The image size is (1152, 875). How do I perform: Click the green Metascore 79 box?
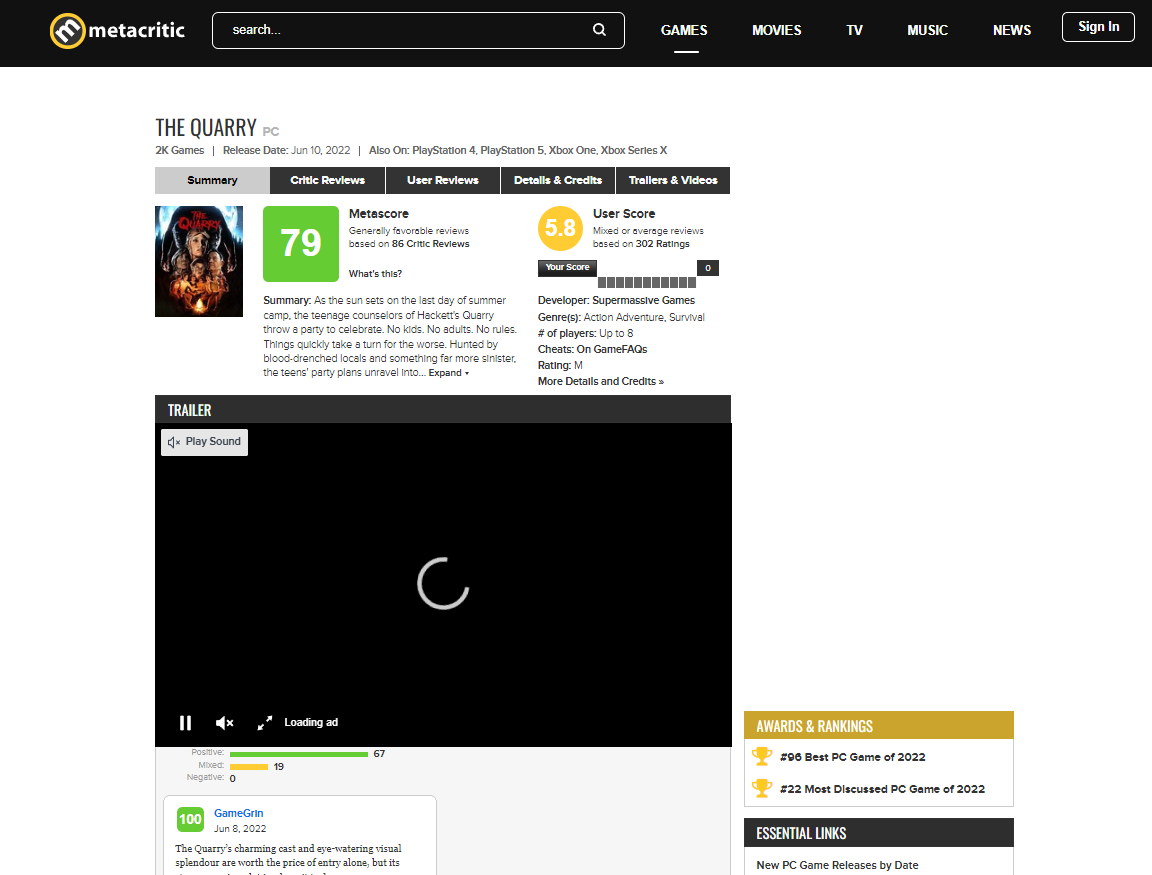pos(301,244)
